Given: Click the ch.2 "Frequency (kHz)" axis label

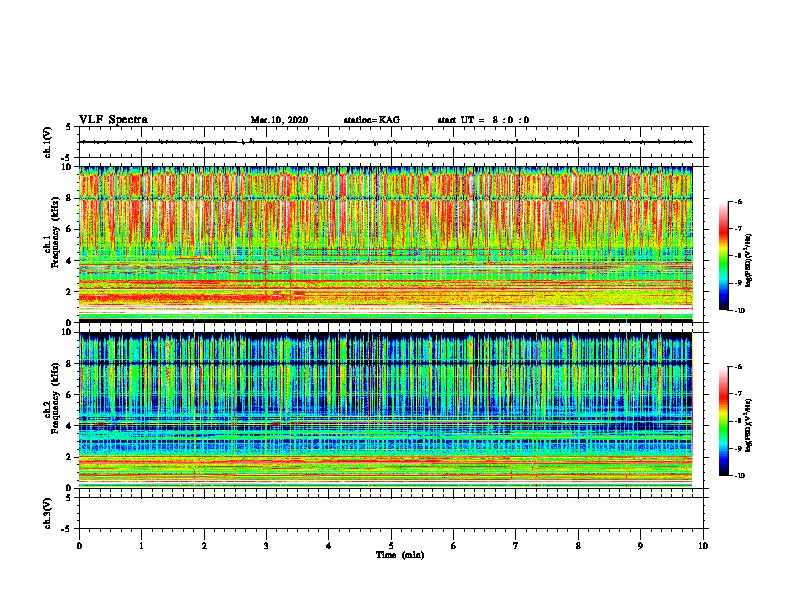Looking at the screenshot, I should click(55, 398).
